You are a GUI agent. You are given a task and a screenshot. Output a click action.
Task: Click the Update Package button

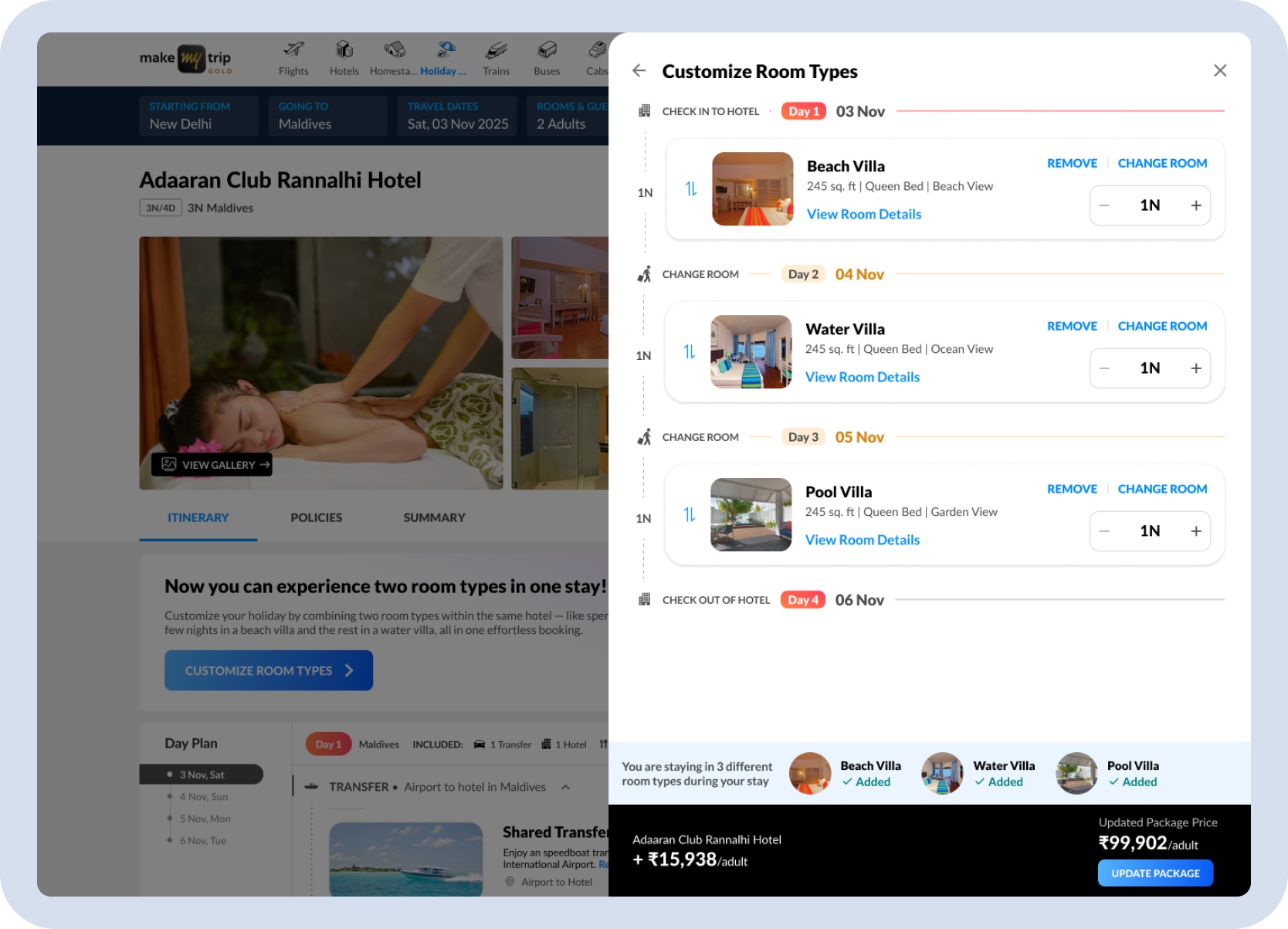[x=1155, y=873]
